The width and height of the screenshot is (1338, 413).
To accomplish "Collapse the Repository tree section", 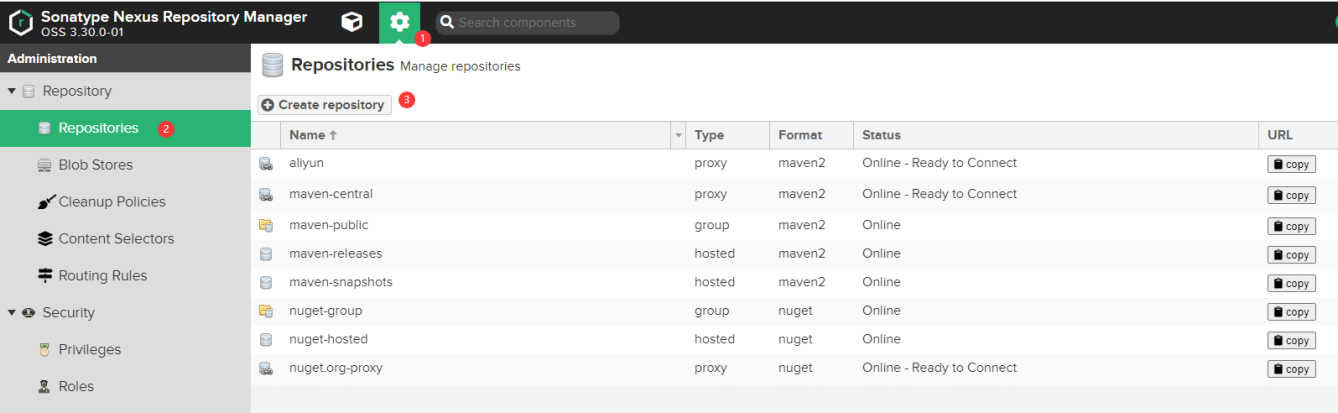I will point(12,91).
